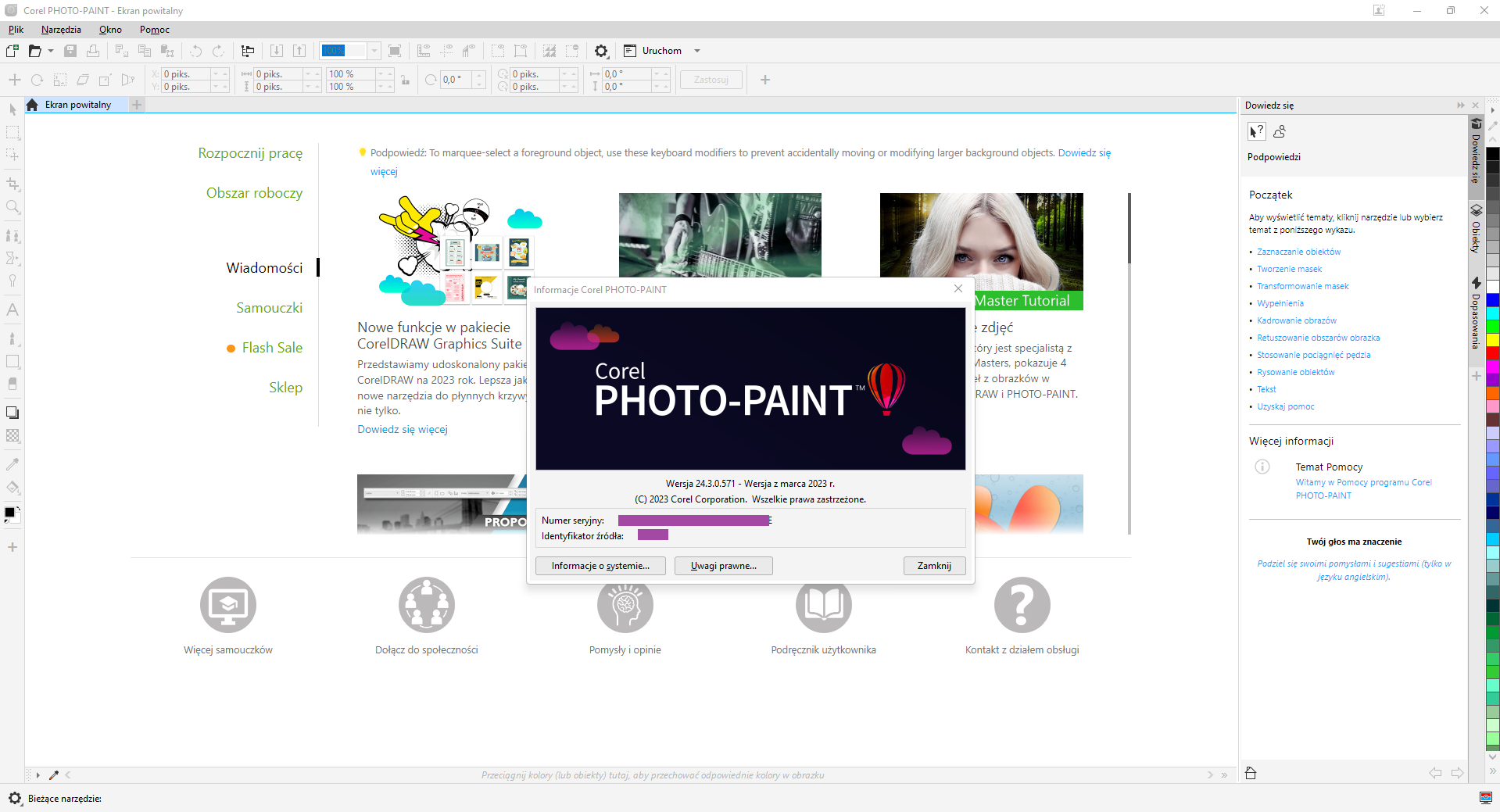Screen dimensions: 1500x812
Task: Click the foreground/background color control in toolbox
Action: click(12, 514)
